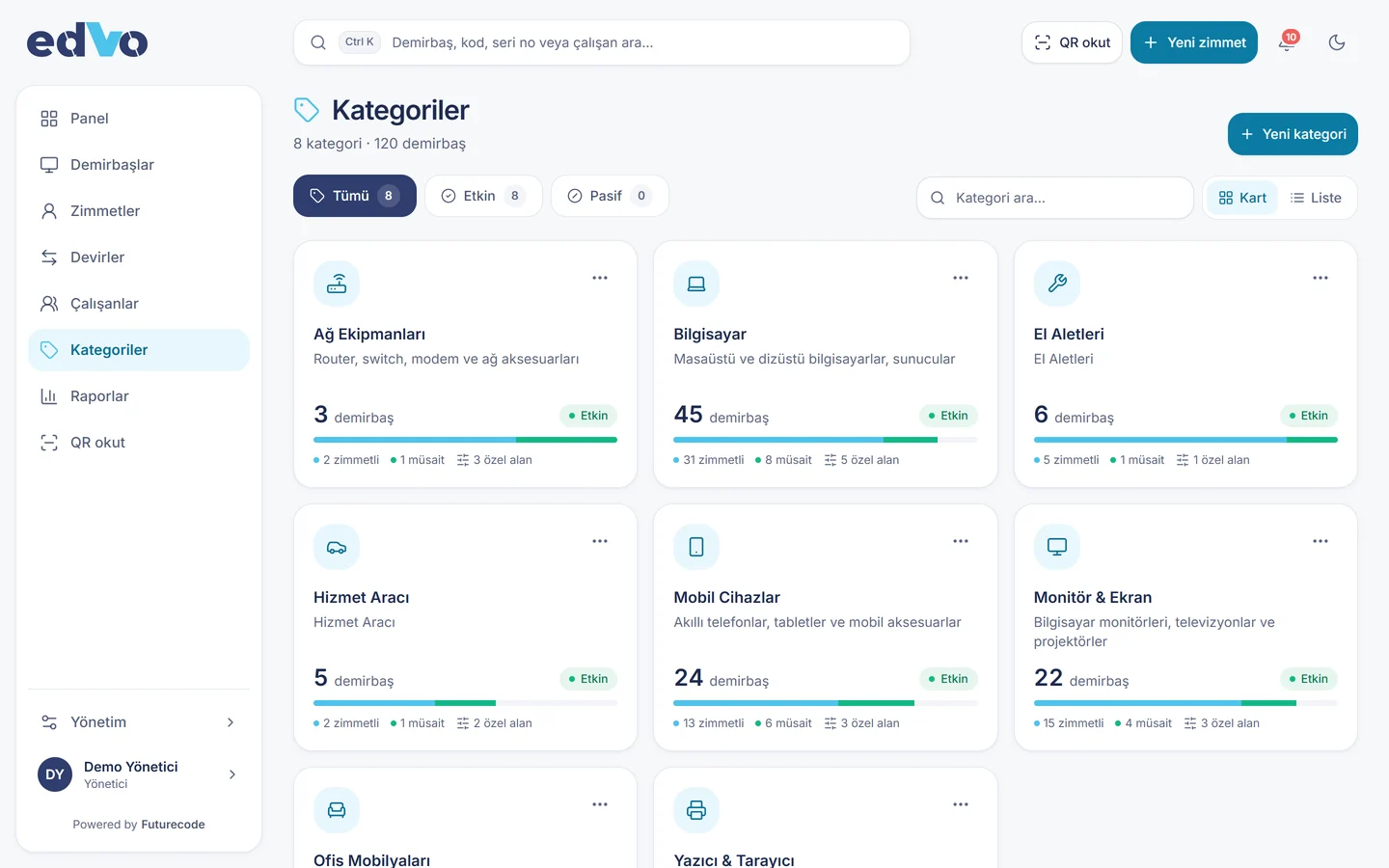Image resolution: width=1389 pixels, height=868 pixels.
Task: Open QR okut in sidebar
Action: (x=139, y=443)
